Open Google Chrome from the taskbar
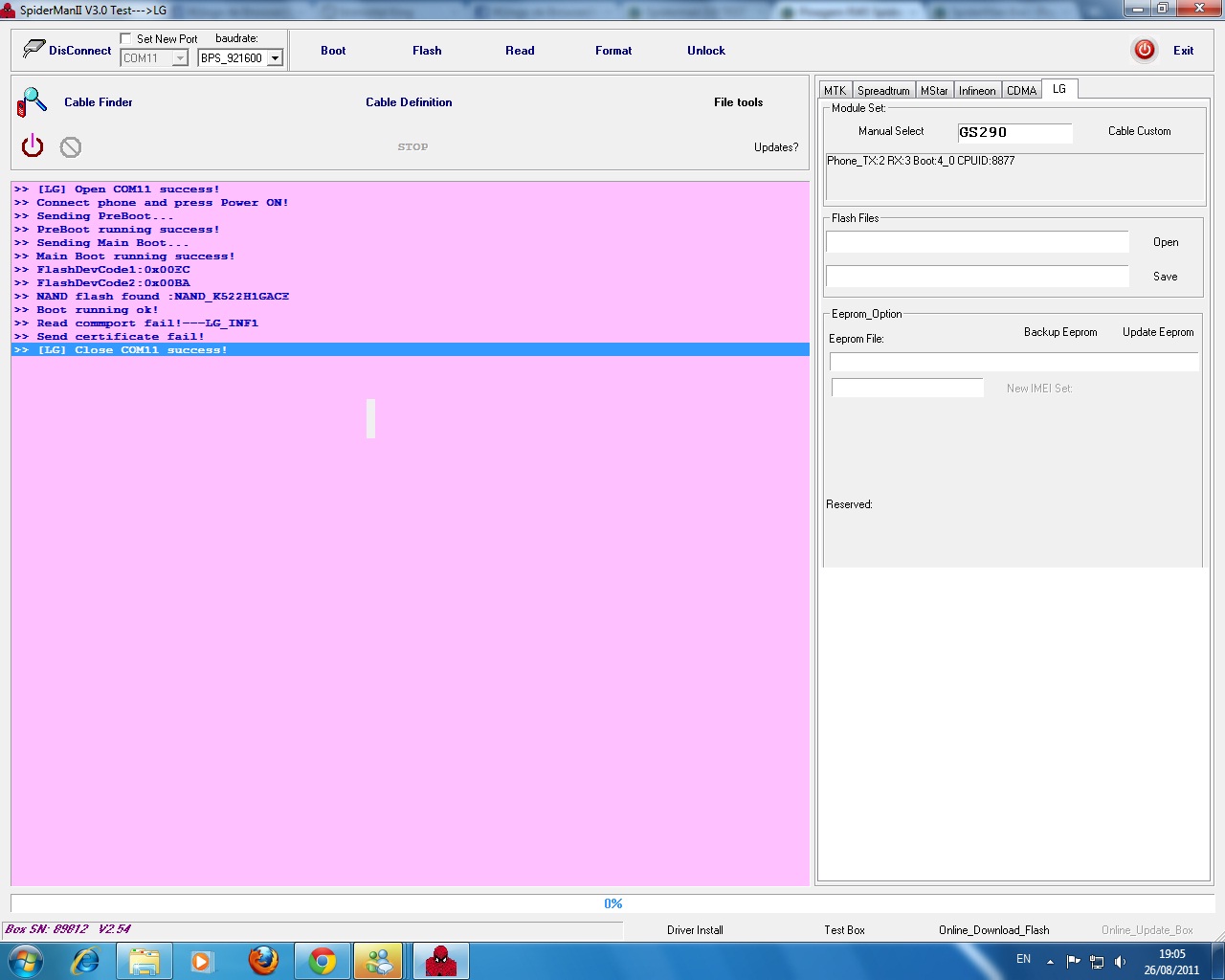Screen dimensions: 1225x980 pos(323,961)
